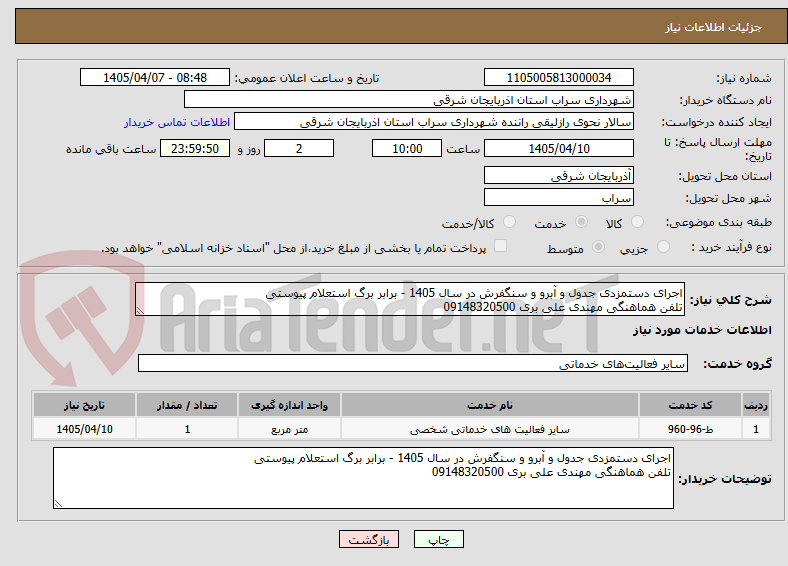788x566 pixels.
Task: Click سایر فعالیت های خدماتی شخصی cell
Action: pyautogui.click(x=489, y=429)
